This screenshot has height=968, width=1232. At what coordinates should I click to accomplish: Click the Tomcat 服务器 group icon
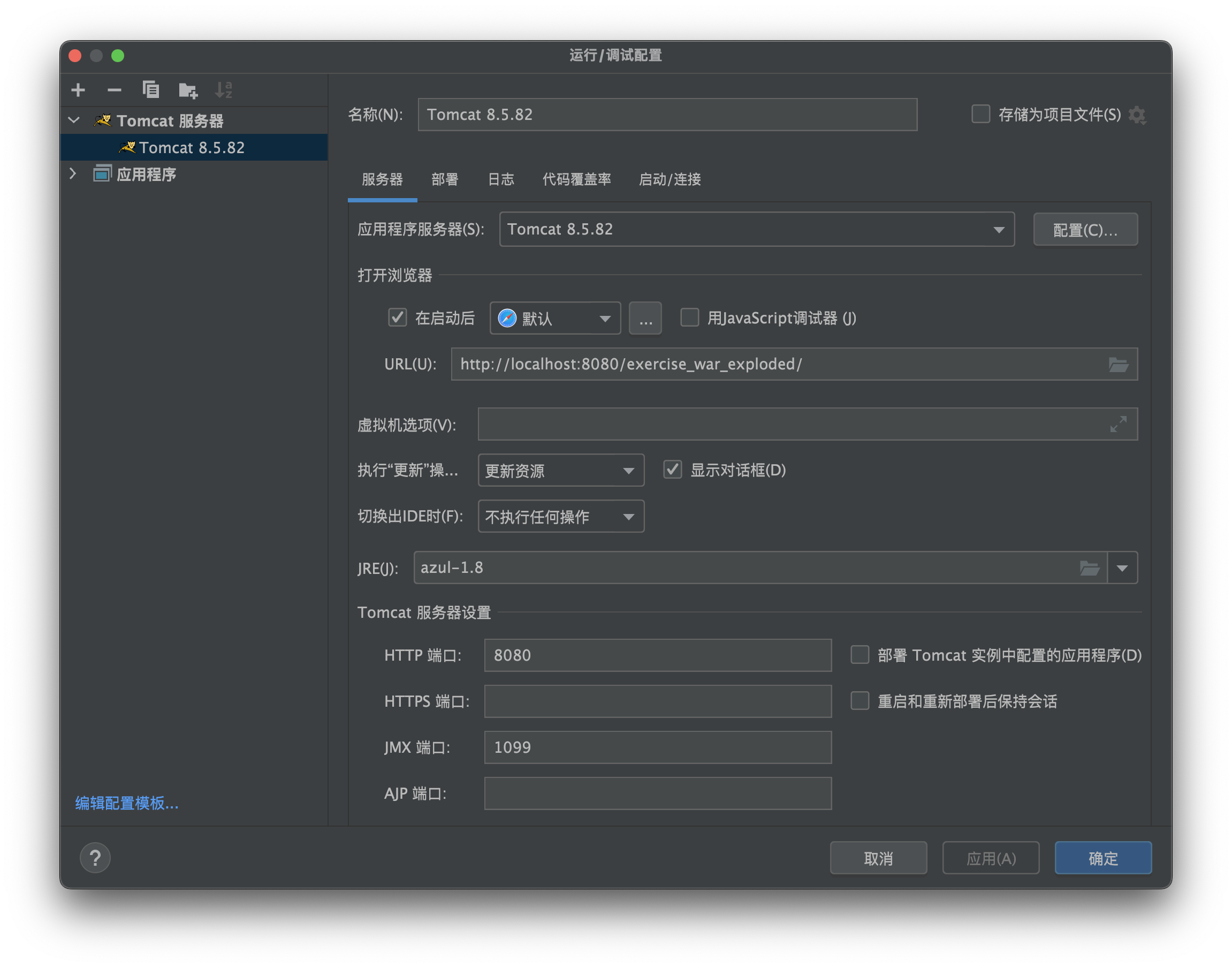pyautogui.click(x=103, y=120)
